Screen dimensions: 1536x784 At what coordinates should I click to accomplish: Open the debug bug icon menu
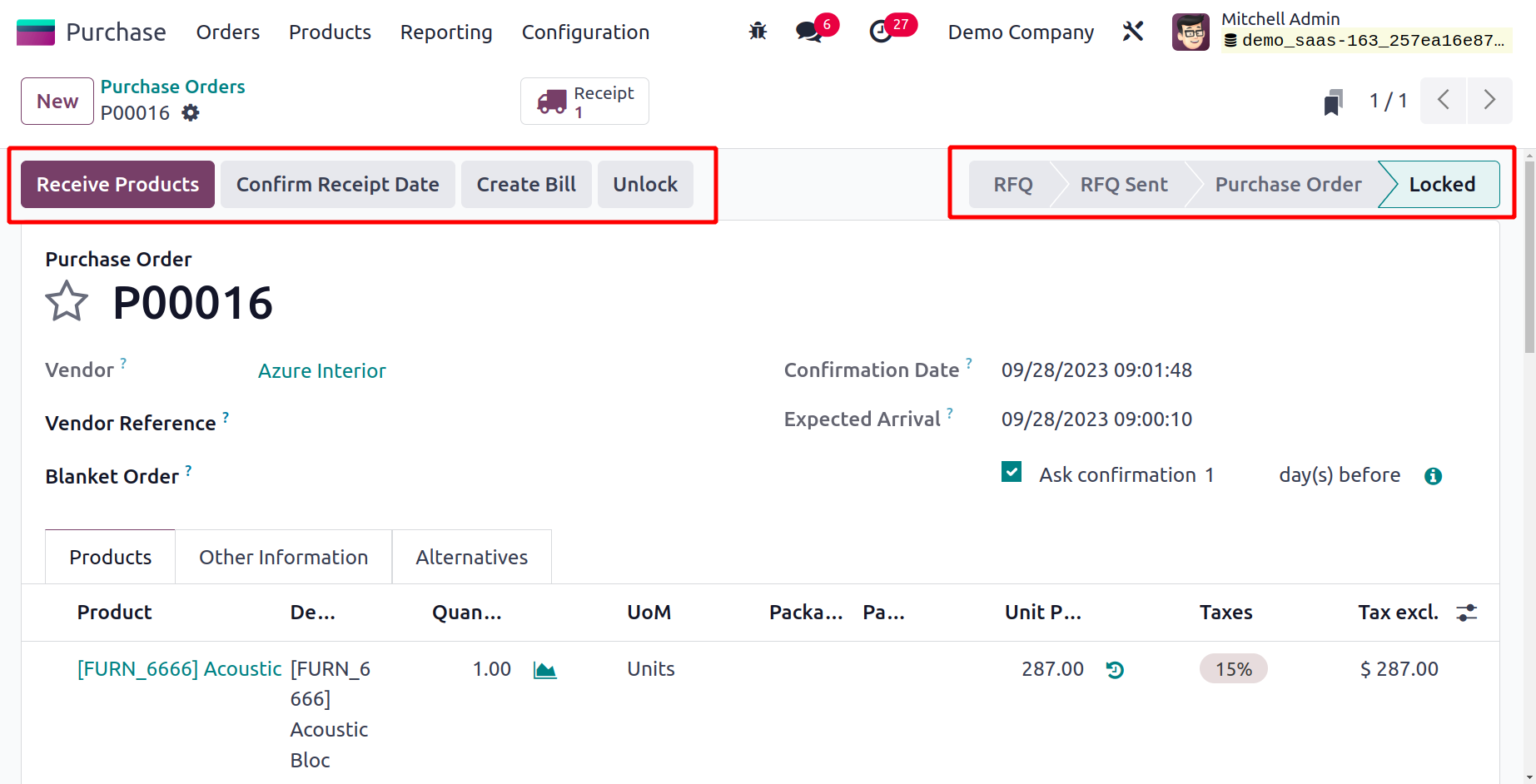pyautogui.click(x=758, y=32)
